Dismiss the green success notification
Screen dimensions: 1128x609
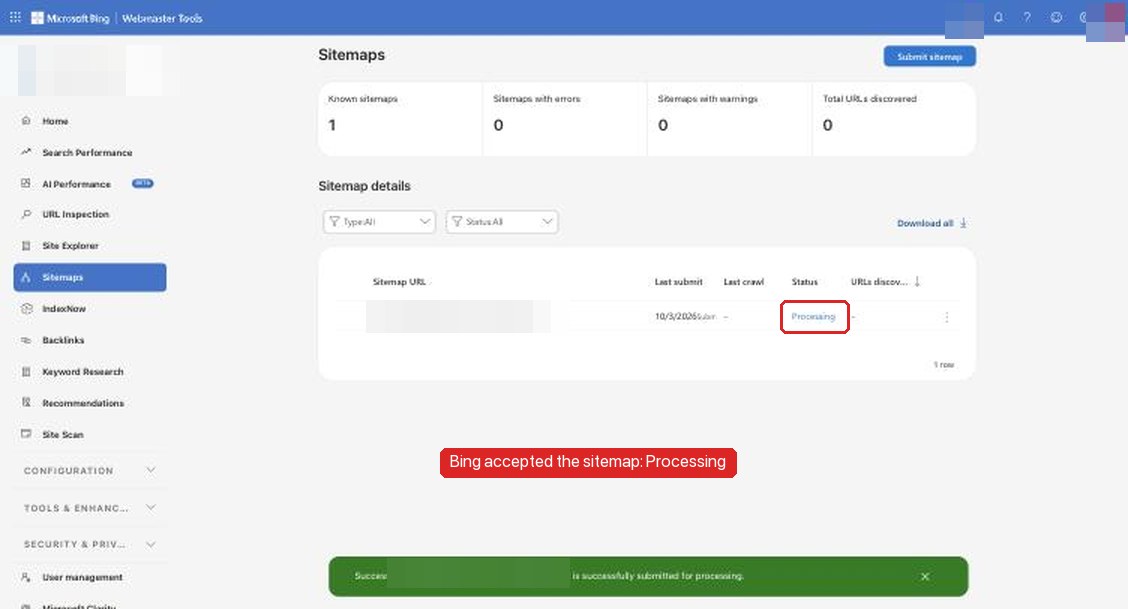925,577
